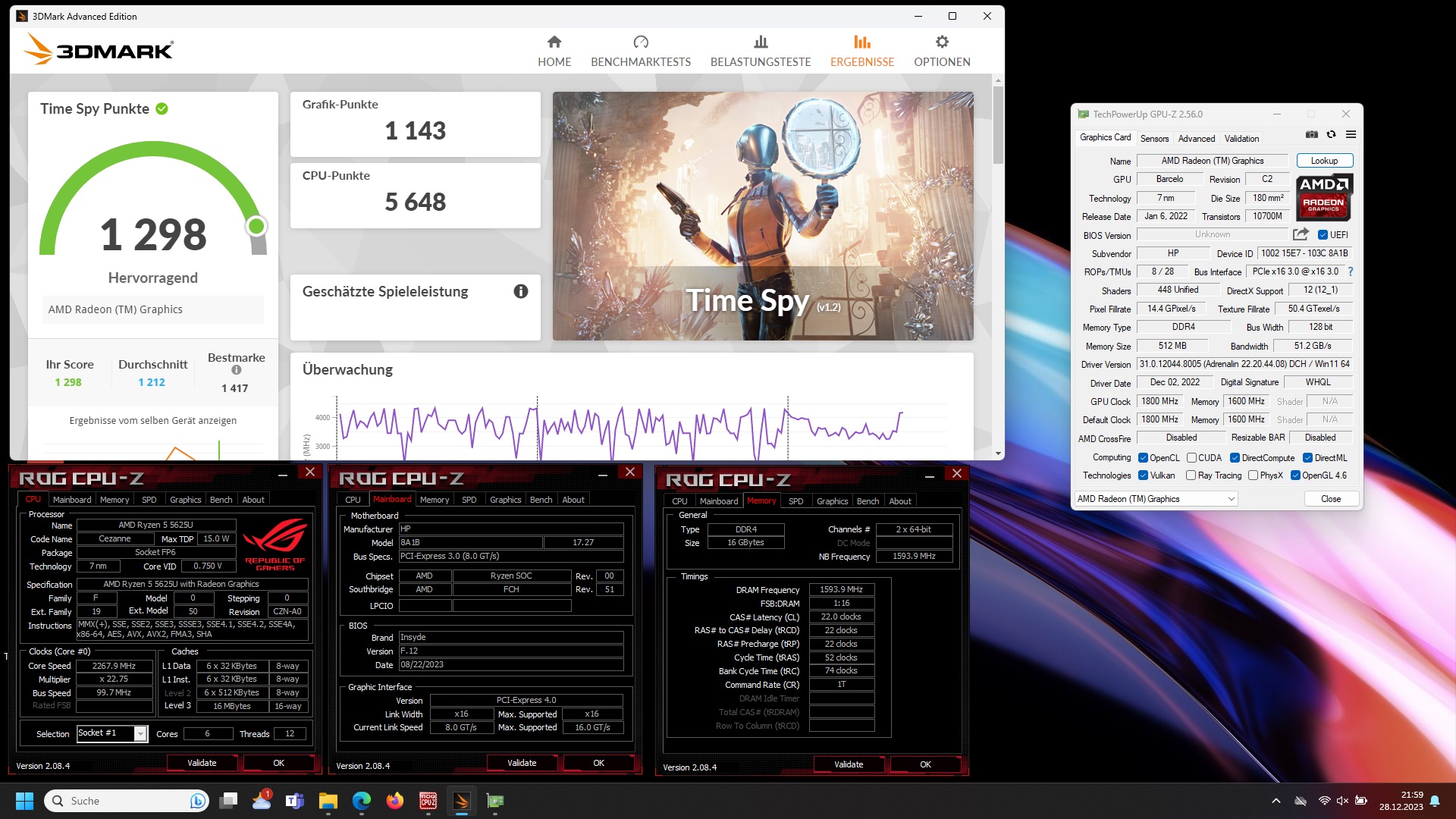The image size is (1456, 819).
Task: Click scroll-down arrow in 3DMark scrollbar
Action: click(998, 453)
